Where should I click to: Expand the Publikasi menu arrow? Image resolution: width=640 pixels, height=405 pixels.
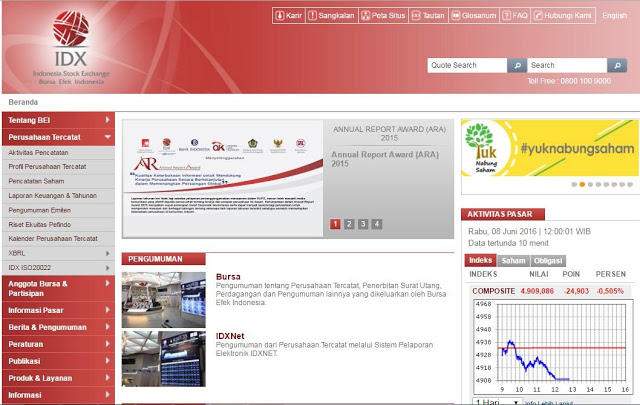coord(107,360)
